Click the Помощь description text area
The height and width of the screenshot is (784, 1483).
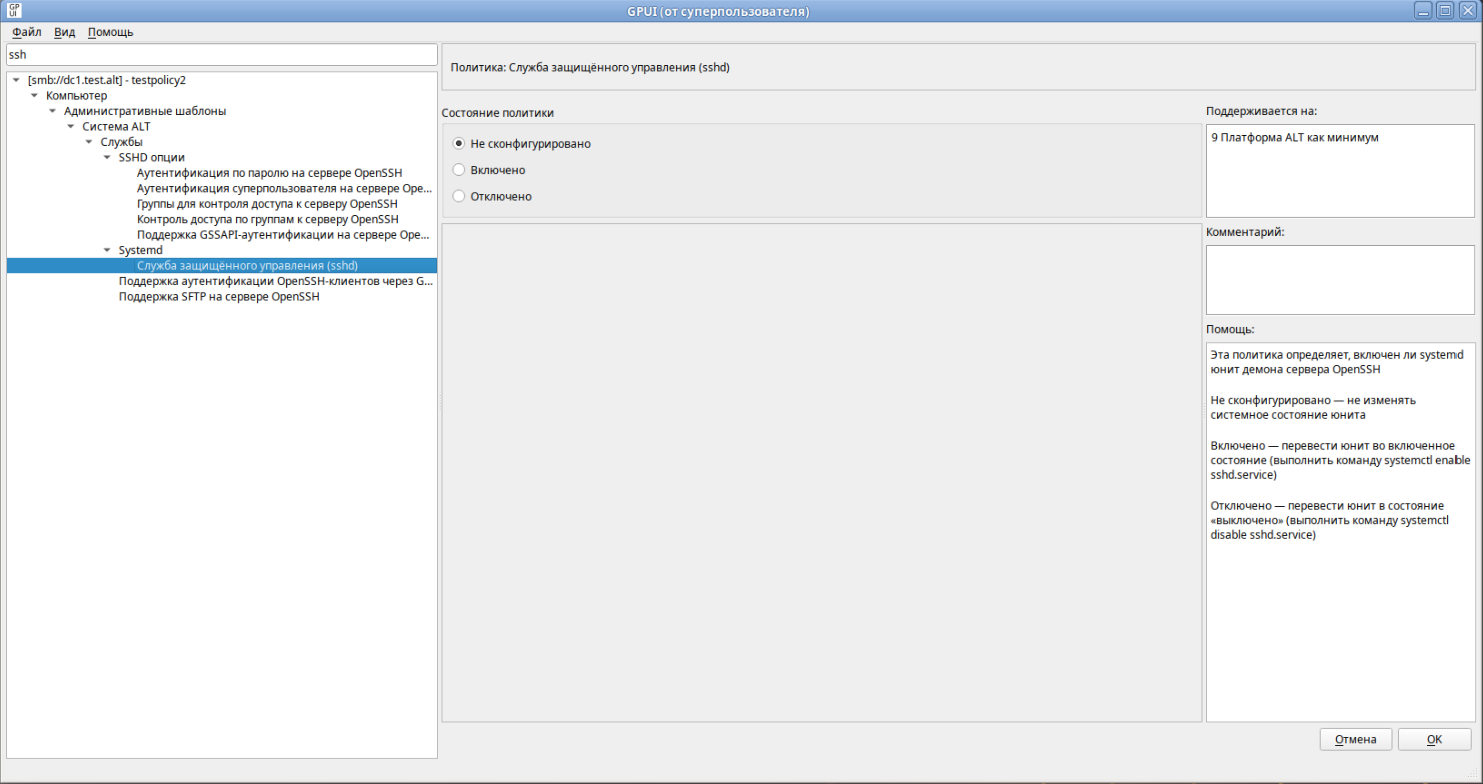(x=1340, y=532)
